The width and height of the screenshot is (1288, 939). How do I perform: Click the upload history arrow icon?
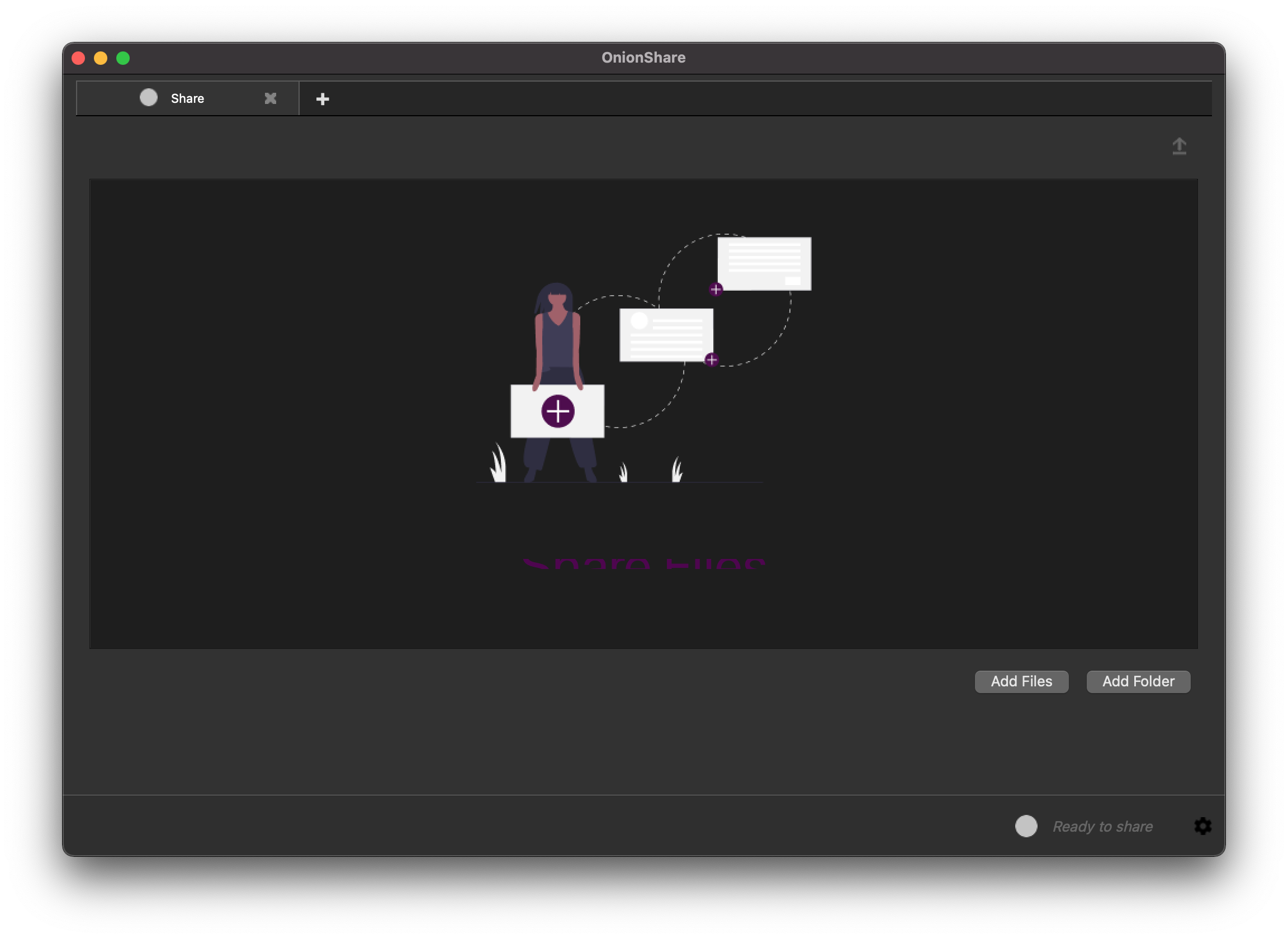coord(1179,146)
